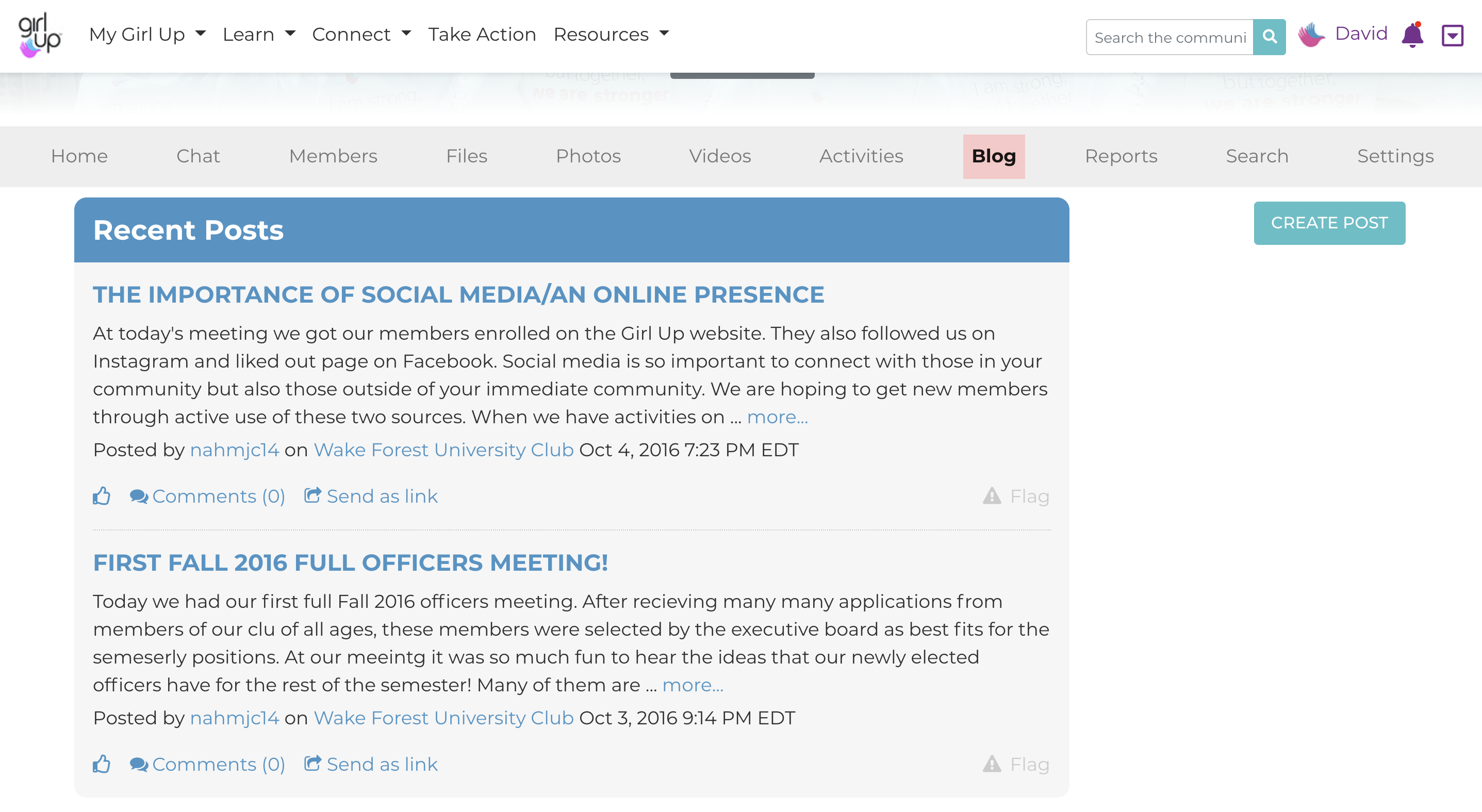
Task: Click the Oct 3, 2016 9:14 PM EDT timestamp
Action: pyautogui.click(x=687, y=718)
